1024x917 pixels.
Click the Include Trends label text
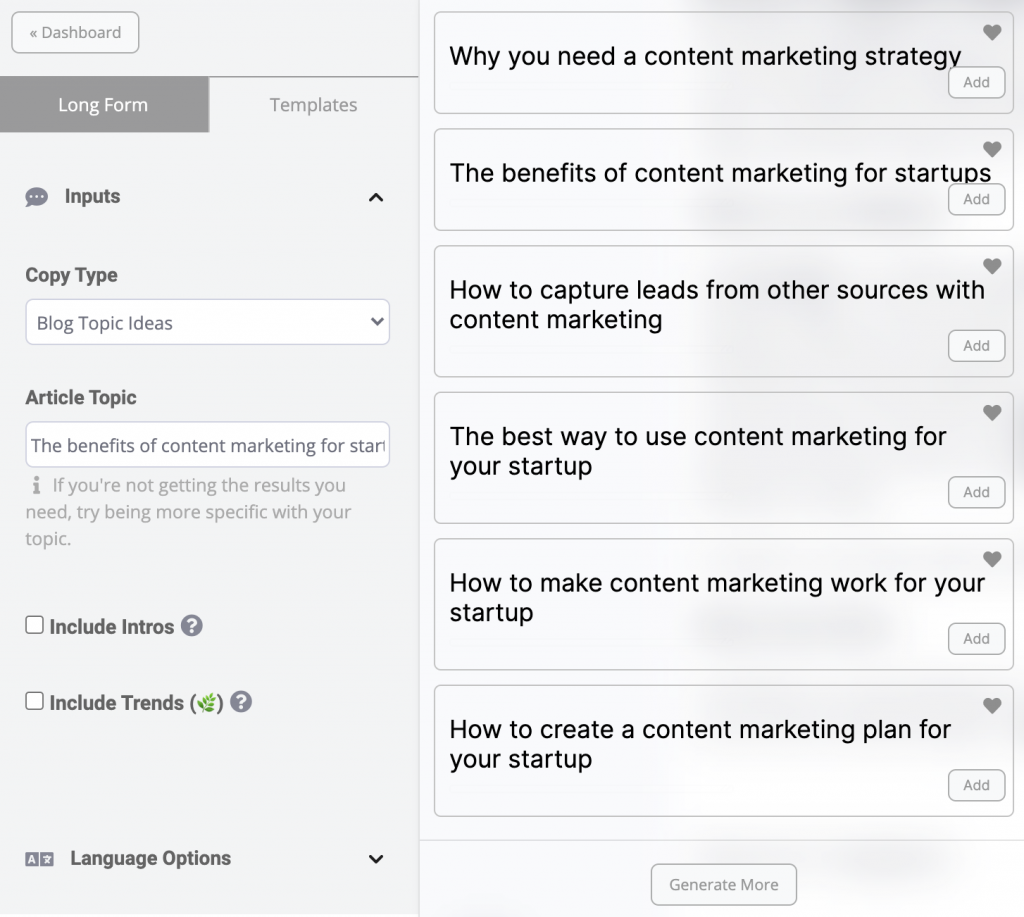click(x=136, y=703)
